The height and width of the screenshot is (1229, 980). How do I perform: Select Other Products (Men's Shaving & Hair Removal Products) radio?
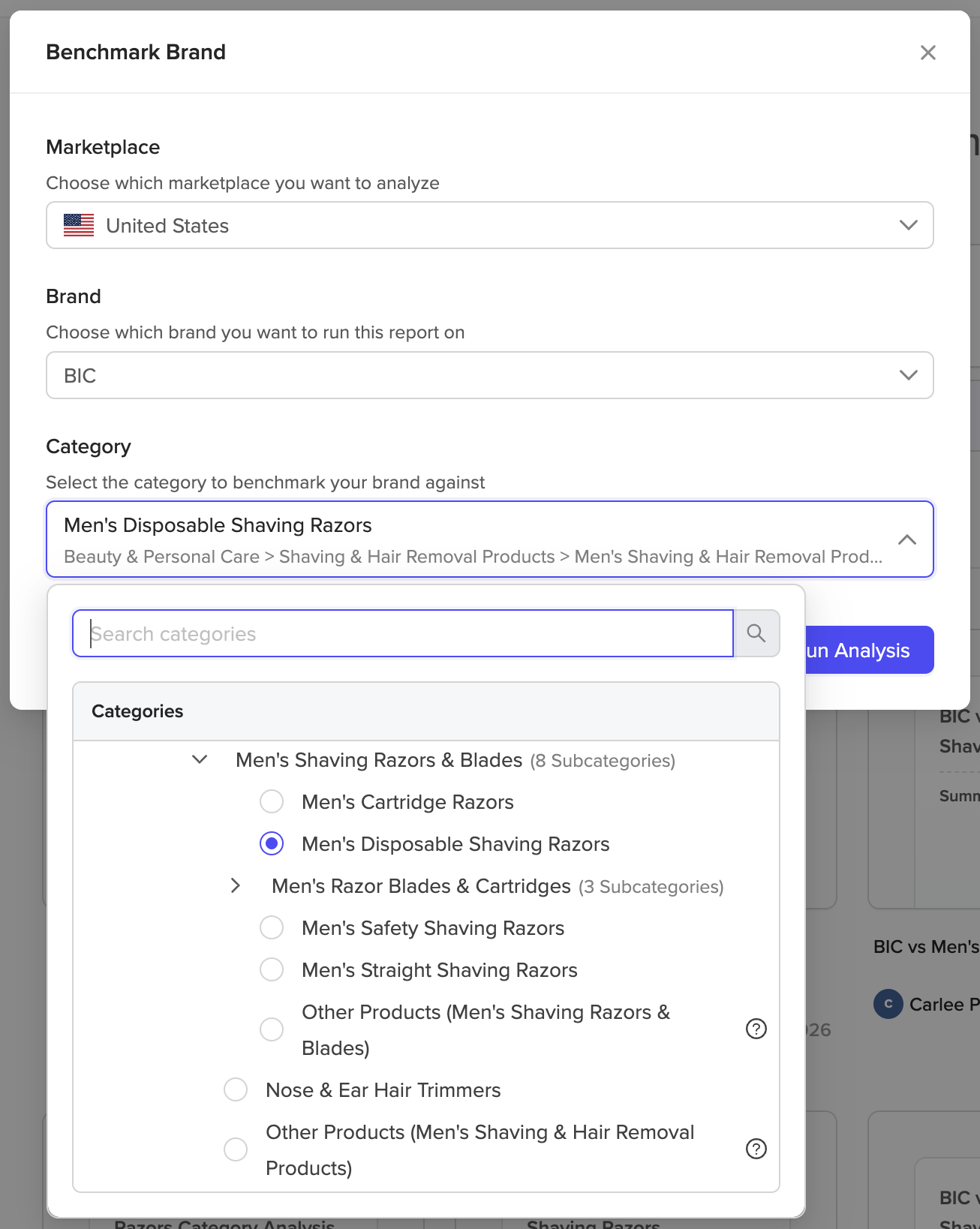(x=236, y=1149)
